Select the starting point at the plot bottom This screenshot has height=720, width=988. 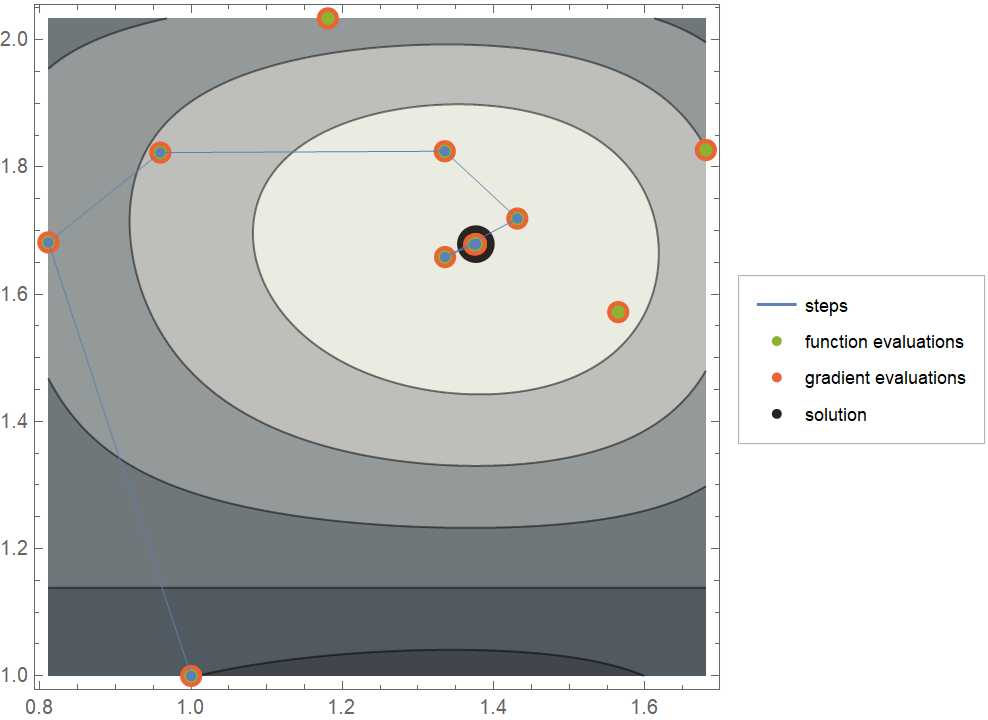[x=191, y=675]
